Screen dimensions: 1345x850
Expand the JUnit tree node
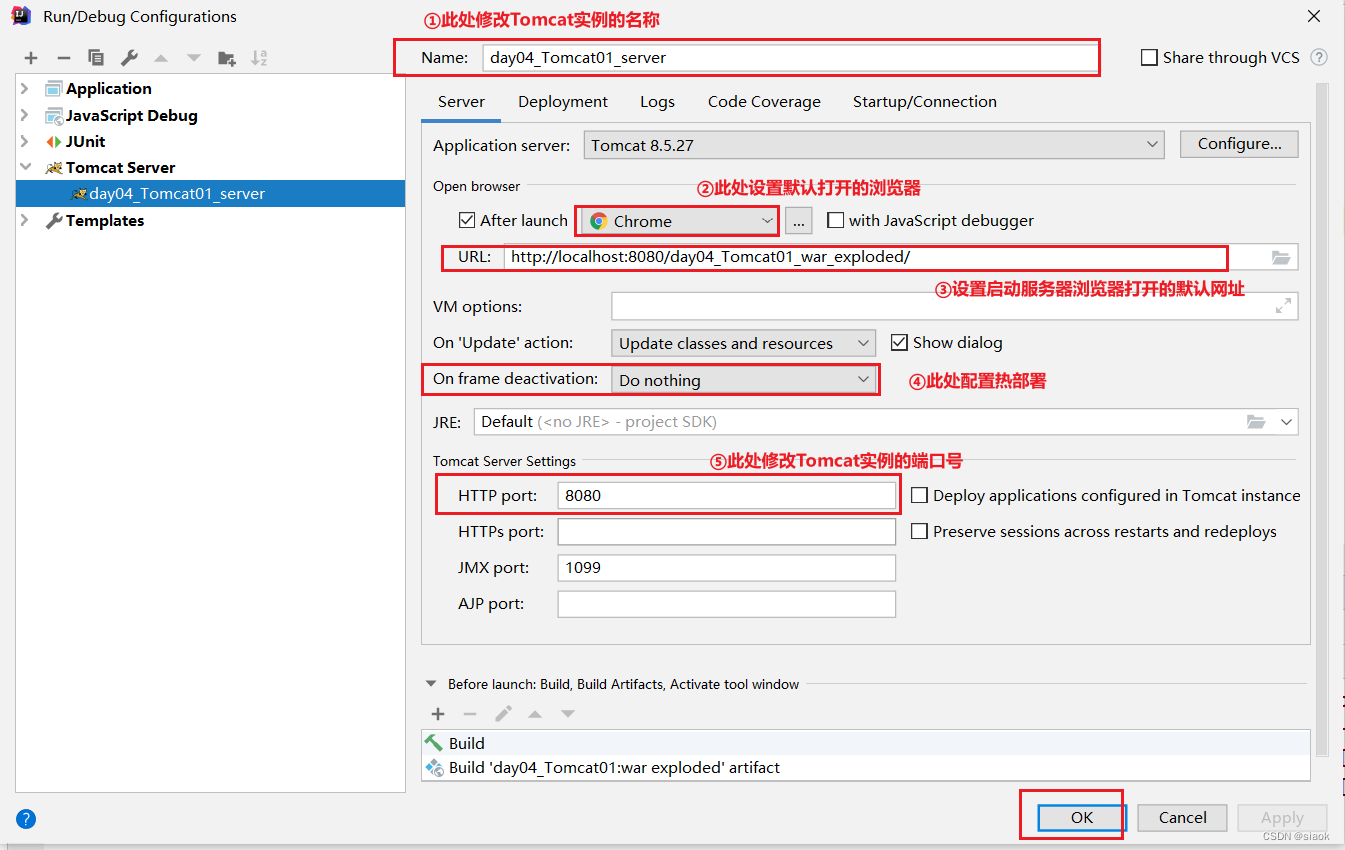coord(25,141)
